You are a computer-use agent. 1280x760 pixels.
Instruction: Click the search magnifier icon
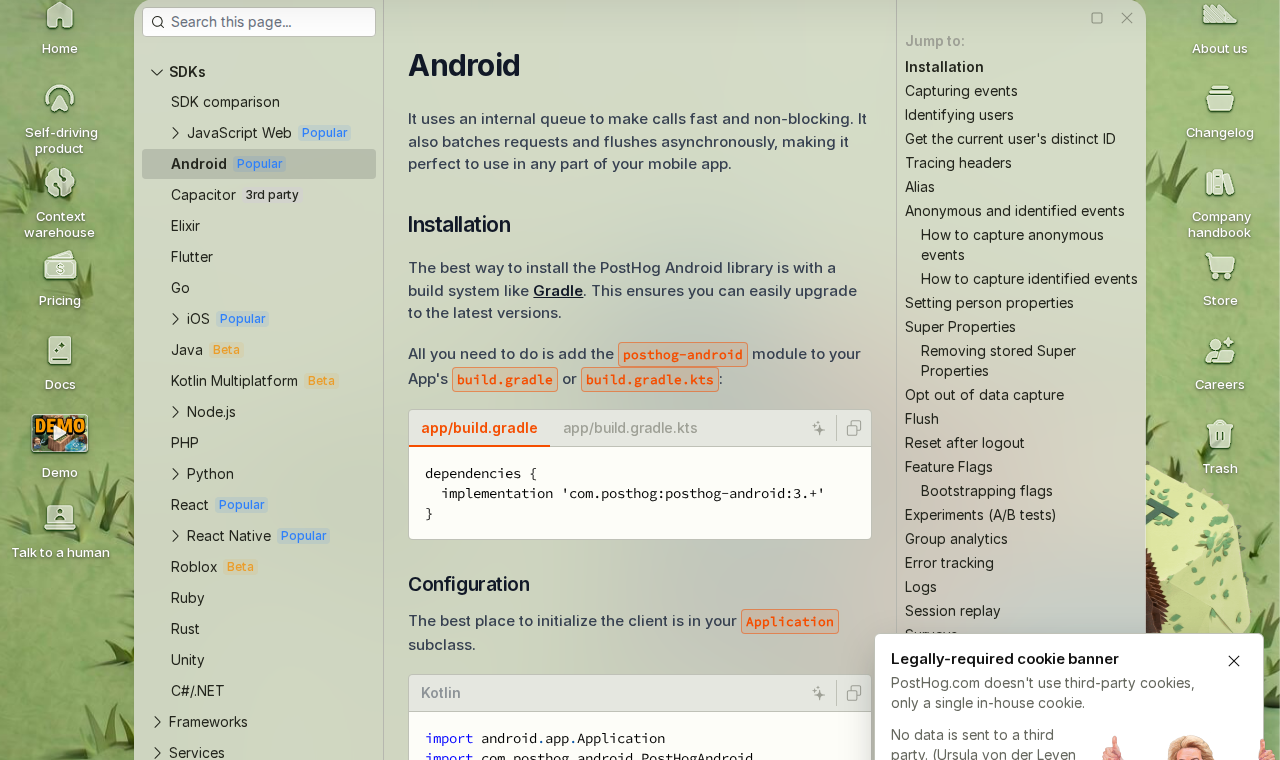tap(158, 22)
